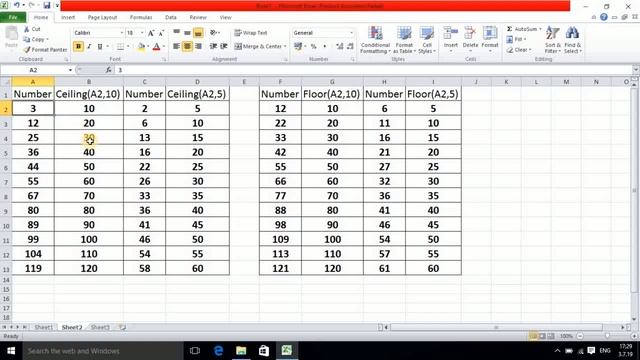
Task: Apply Percent Style format
Action: click(x=313, y=47)
